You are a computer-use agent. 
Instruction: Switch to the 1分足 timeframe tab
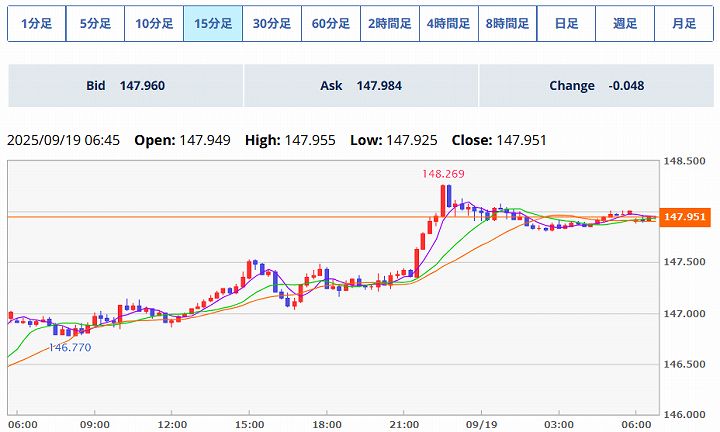tap(37, 23)
